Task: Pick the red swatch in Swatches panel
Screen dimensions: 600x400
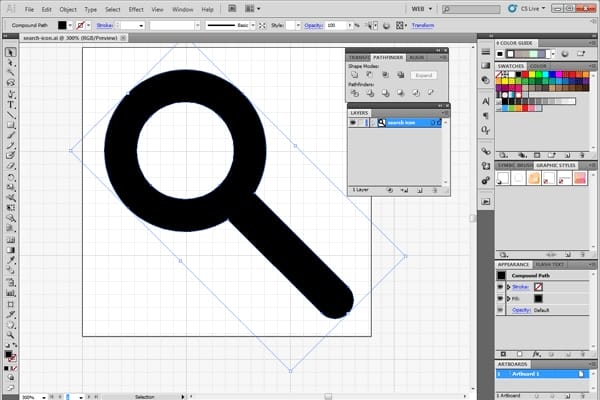Action: click(x=525, y=74)
